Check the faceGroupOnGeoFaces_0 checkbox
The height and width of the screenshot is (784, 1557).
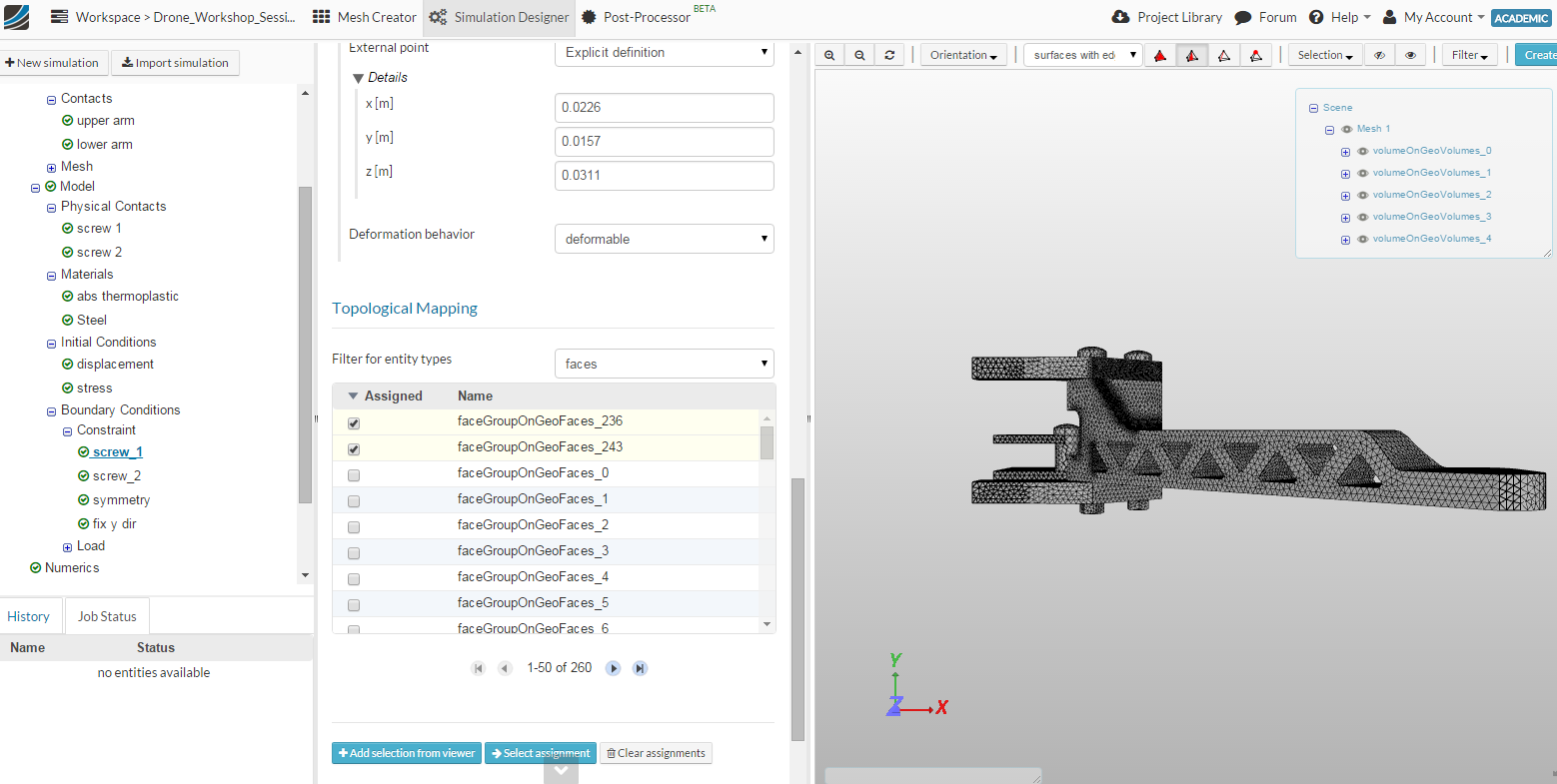(x=354, y=475)
